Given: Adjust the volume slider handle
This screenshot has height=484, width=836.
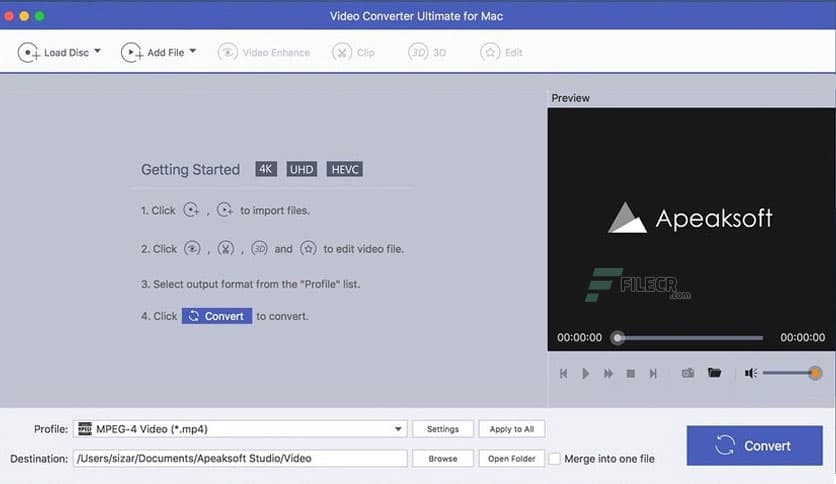Looking at the screenshot, I should click(x=815, y=373).
